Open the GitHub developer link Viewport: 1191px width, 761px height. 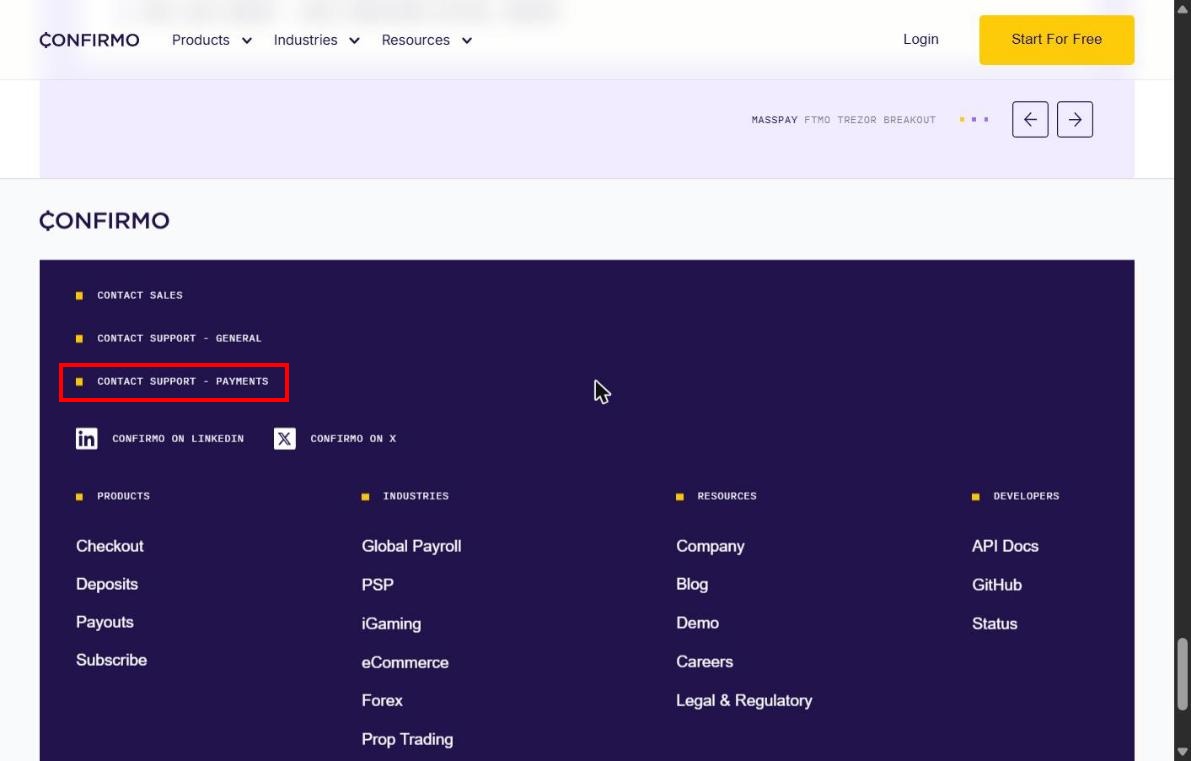point(997,585)
